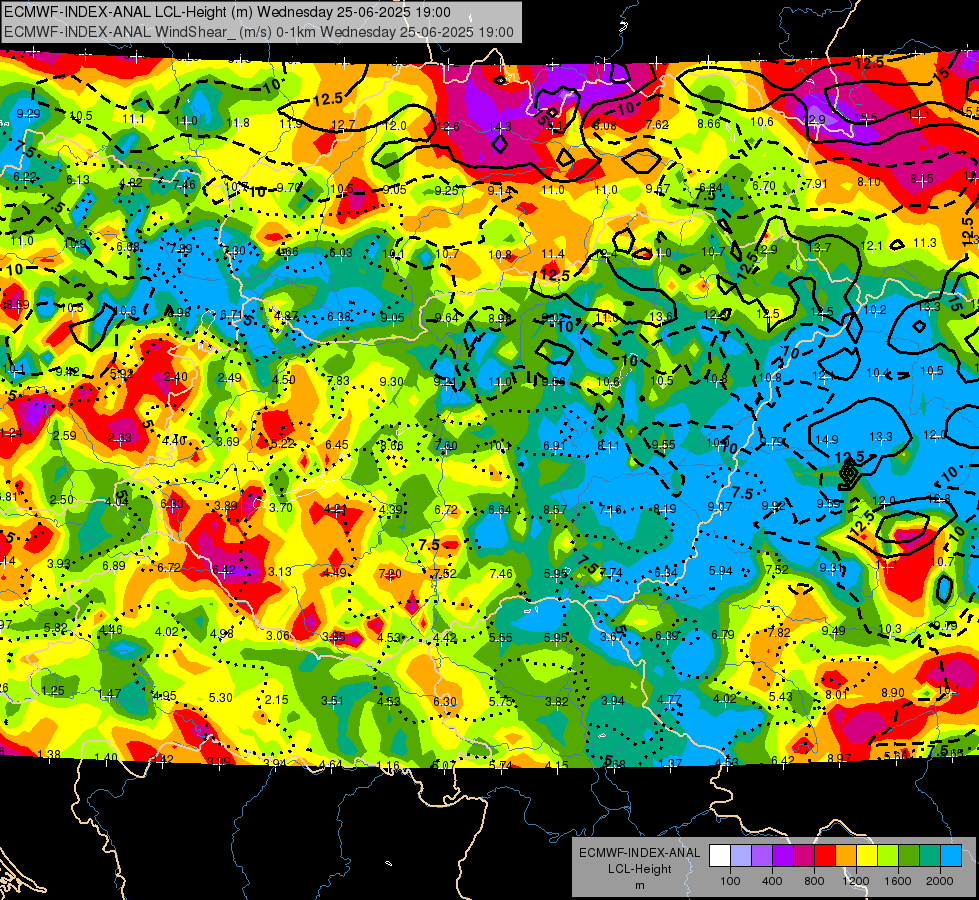This screenshot has height=900, width=979.
Task: Click the "LCL-Height (m)" title line in the header
Action: pyautogui.click(x=227, y=12)
